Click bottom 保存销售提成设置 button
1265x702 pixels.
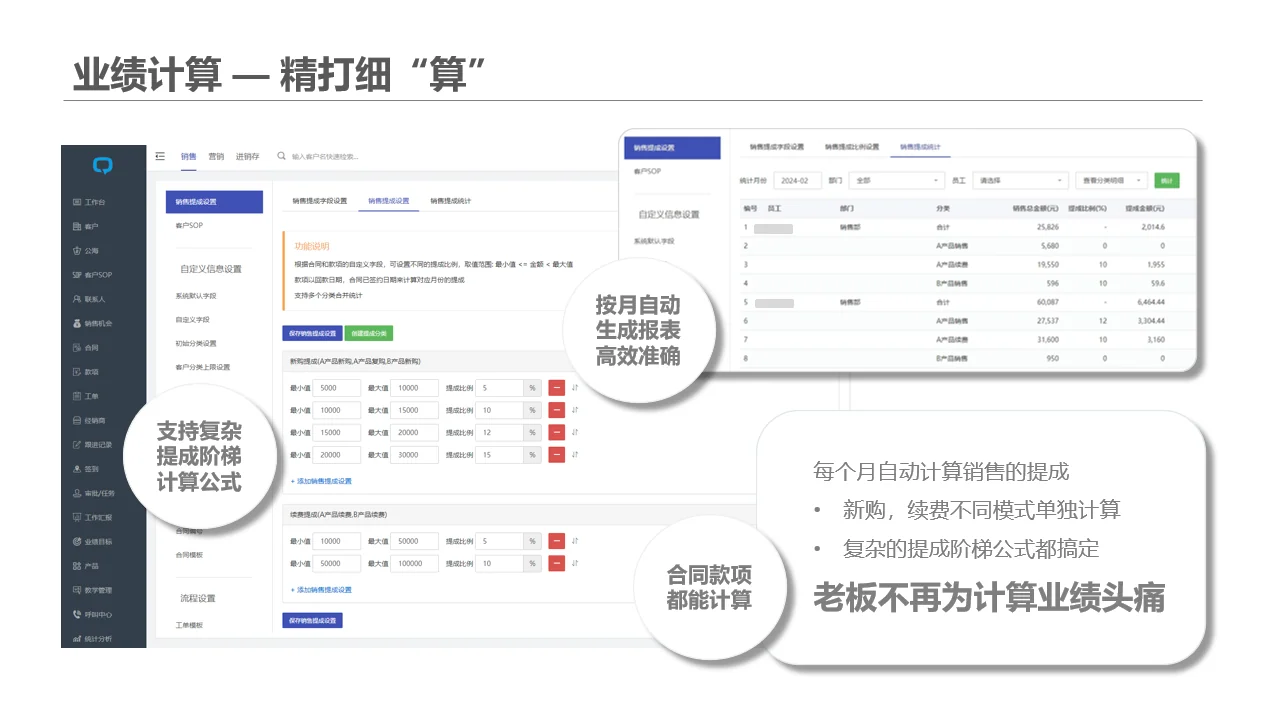[313, 620]
